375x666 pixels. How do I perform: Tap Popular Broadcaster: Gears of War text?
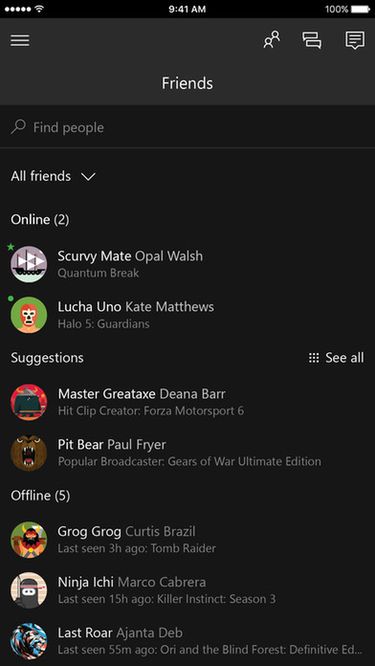(x=189, y=462)
